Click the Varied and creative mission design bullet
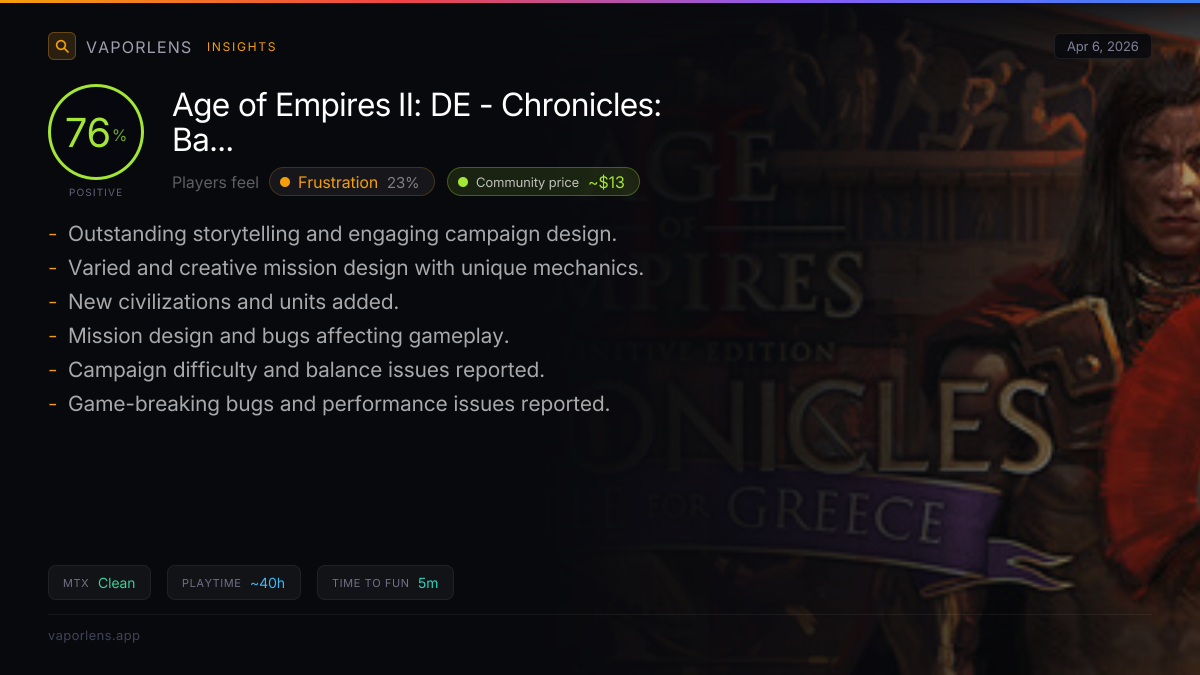1200x675 pixels. pos(355,268)
